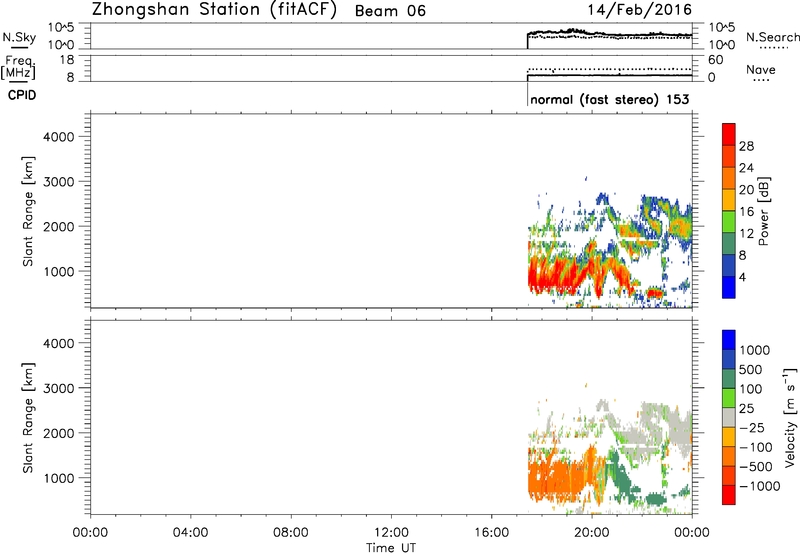The height and width of the screenshot is (554, 800).
Task: Select the "04:00" time tick label
Action: (190, 533)
